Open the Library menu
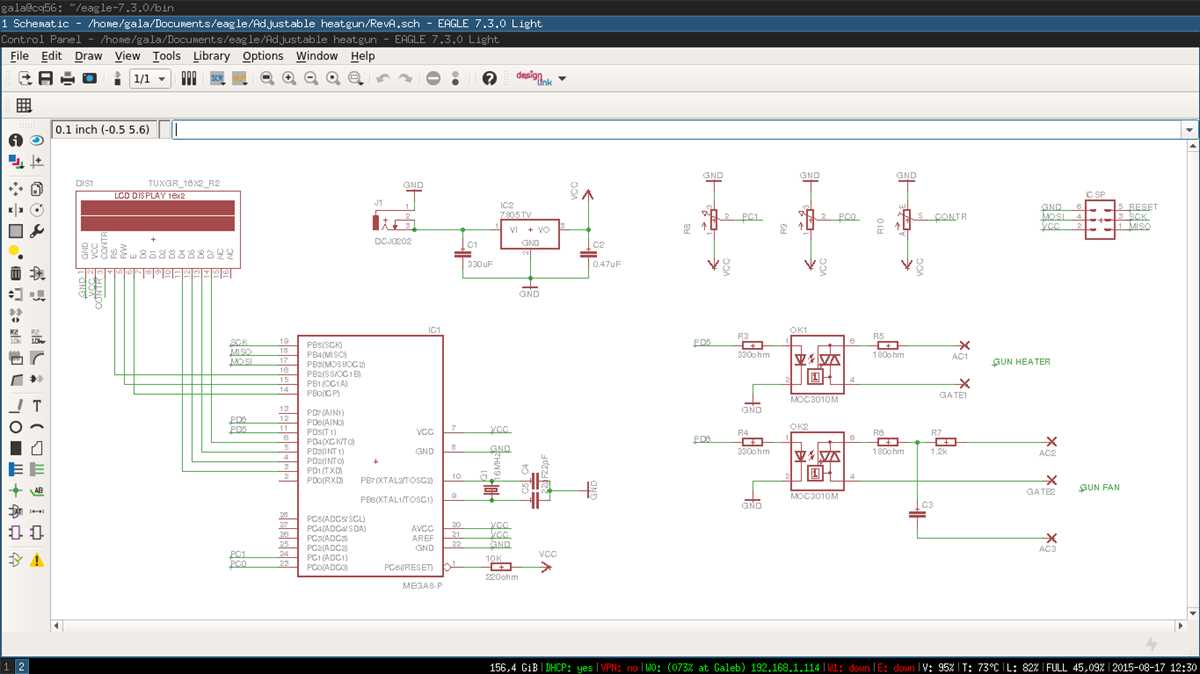 tap(211, 56)
